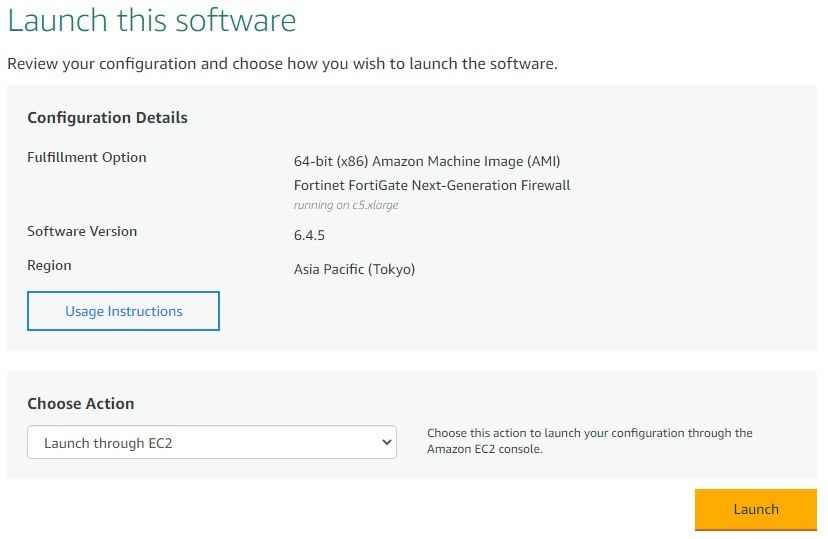
Task: Click the orange Launch button
Action: 756,509
